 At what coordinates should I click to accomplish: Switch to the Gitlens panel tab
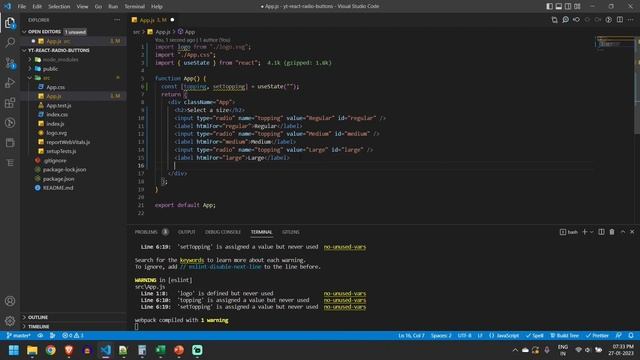[x=291, y=232]
